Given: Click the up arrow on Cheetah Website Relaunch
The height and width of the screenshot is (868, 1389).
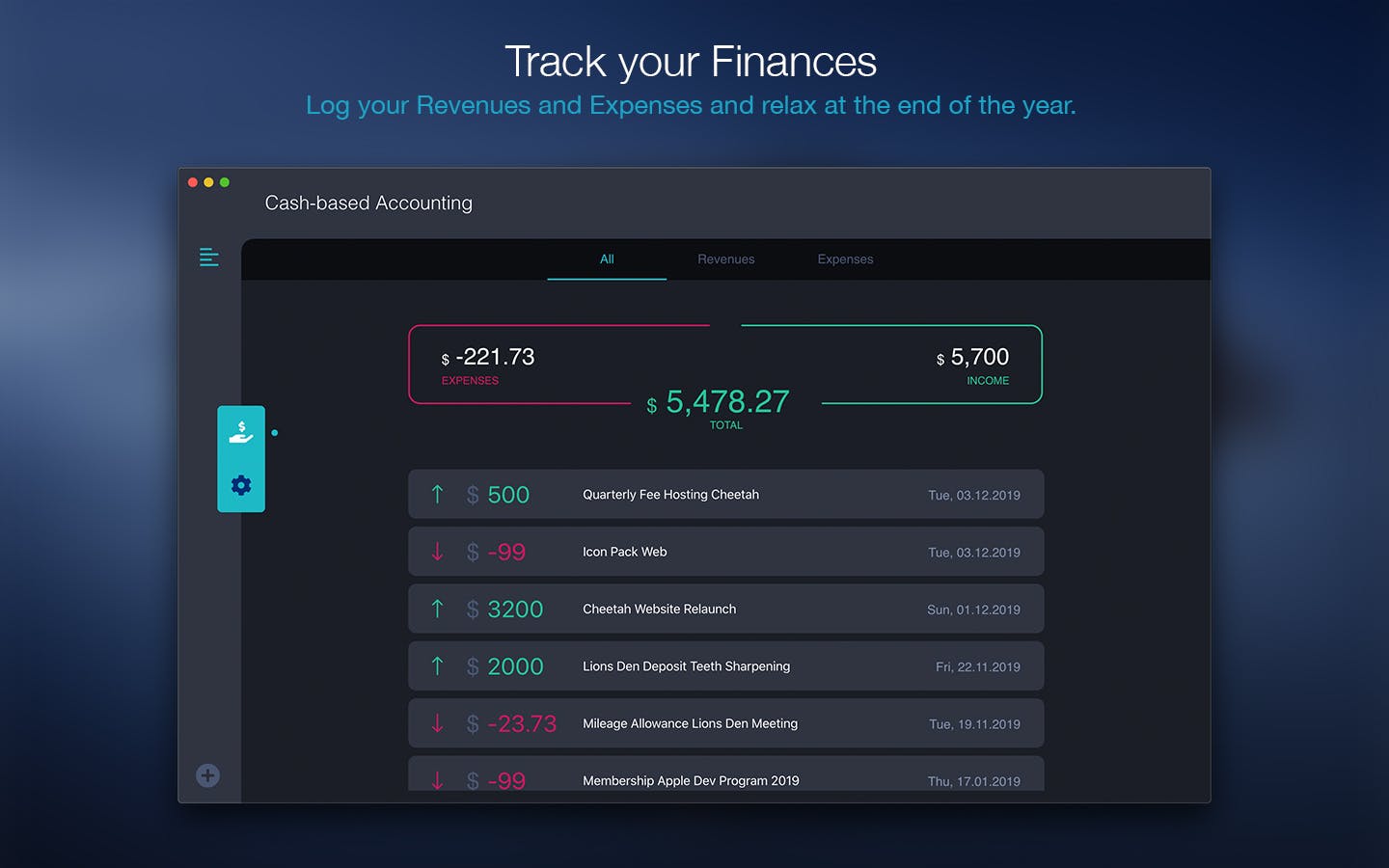Looking at the screenshot, I should click(x=437, y=609).
